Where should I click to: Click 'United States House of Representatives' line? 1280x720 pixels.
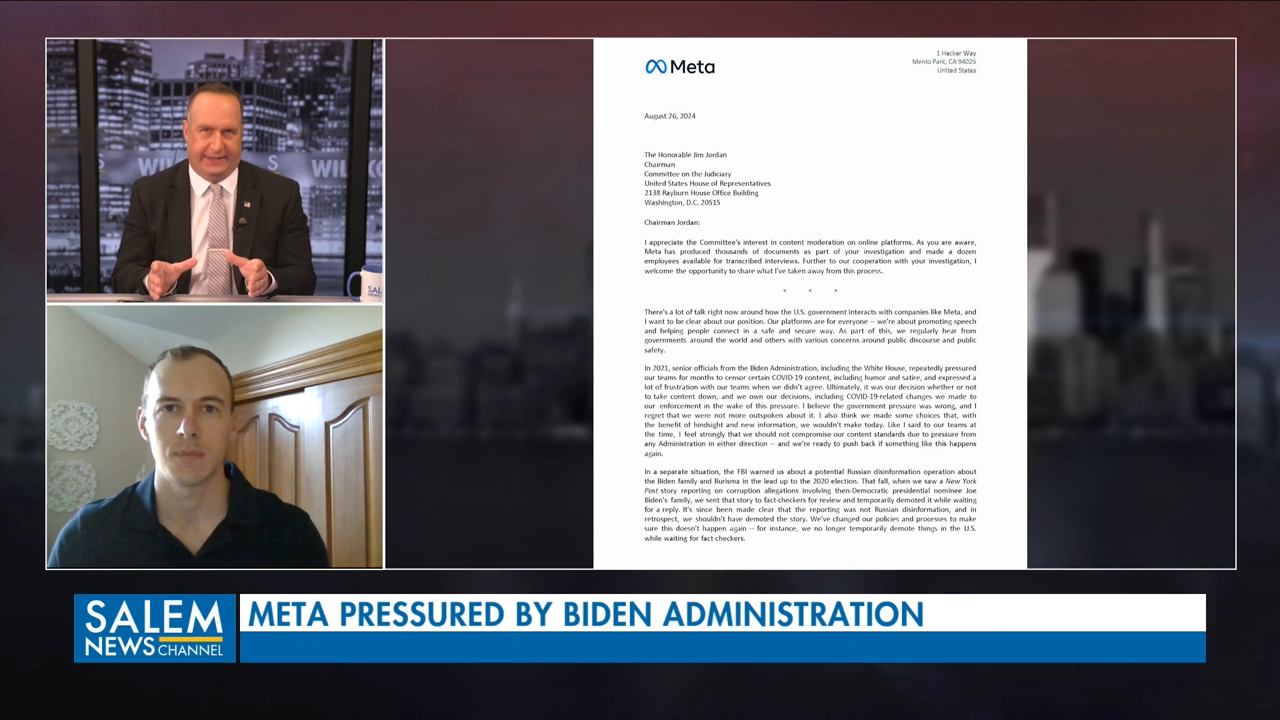tap(707, 184)
